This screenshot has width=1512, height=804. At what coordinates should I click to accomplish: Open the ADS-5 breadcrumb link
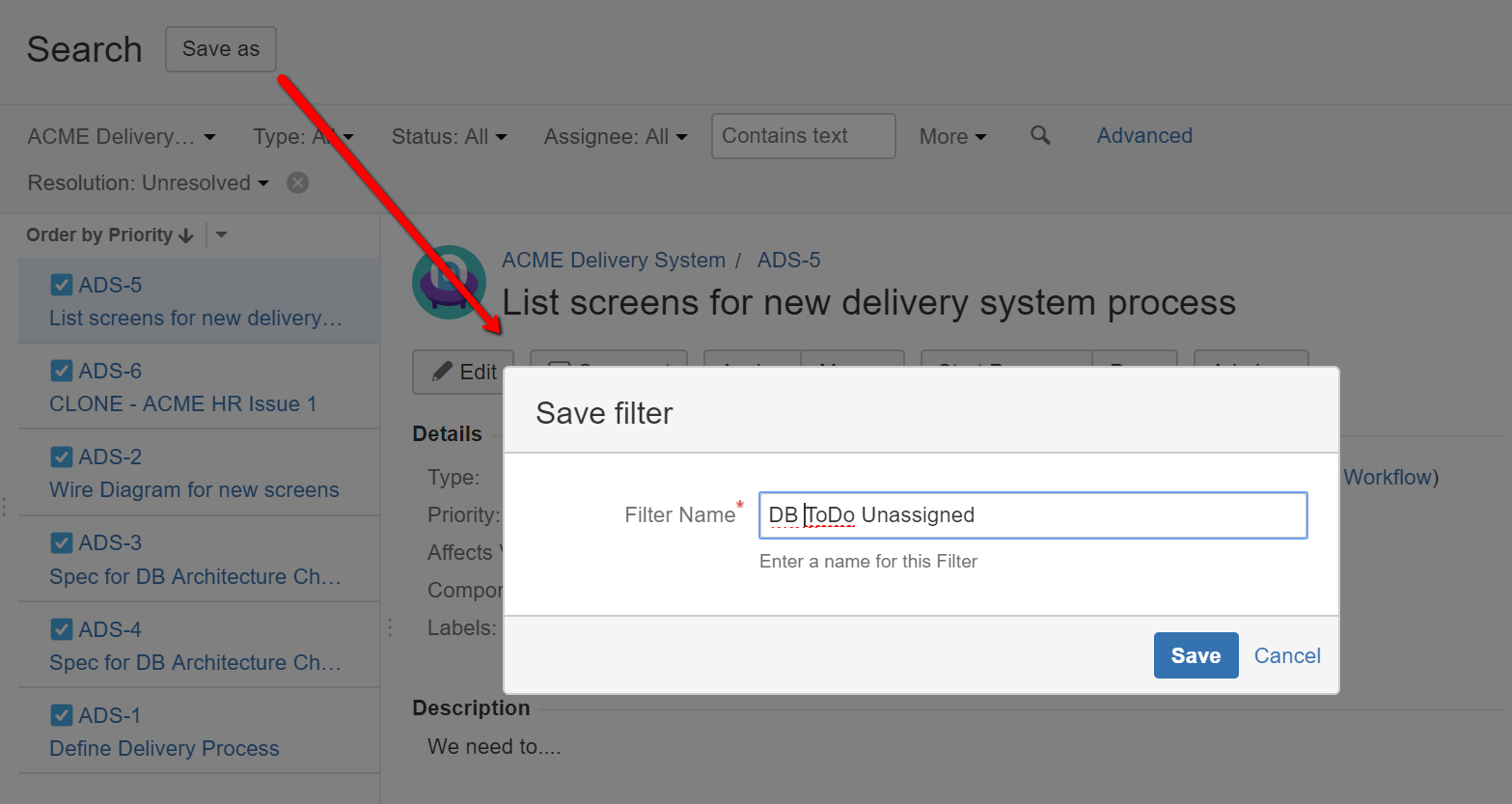[788, 260]
